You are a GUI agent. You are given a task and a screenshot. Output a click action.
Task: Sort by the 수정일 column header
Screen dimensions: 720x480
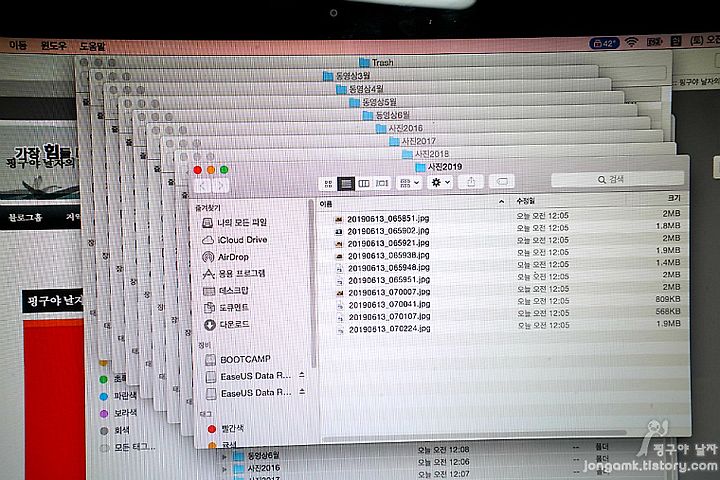pos(526,201)
